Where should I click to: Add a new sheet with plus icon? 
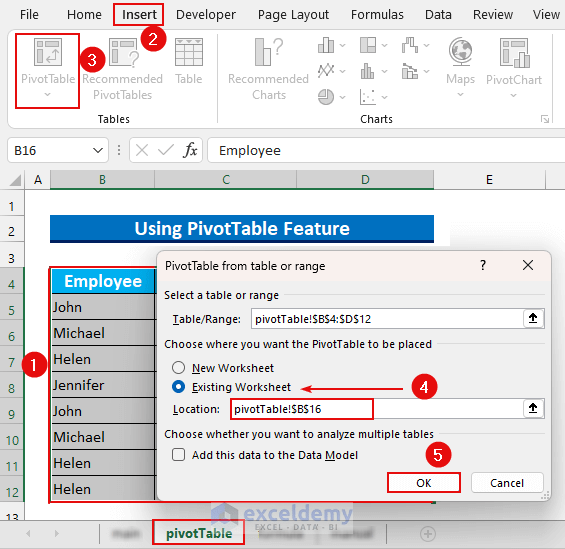(428, 534)
